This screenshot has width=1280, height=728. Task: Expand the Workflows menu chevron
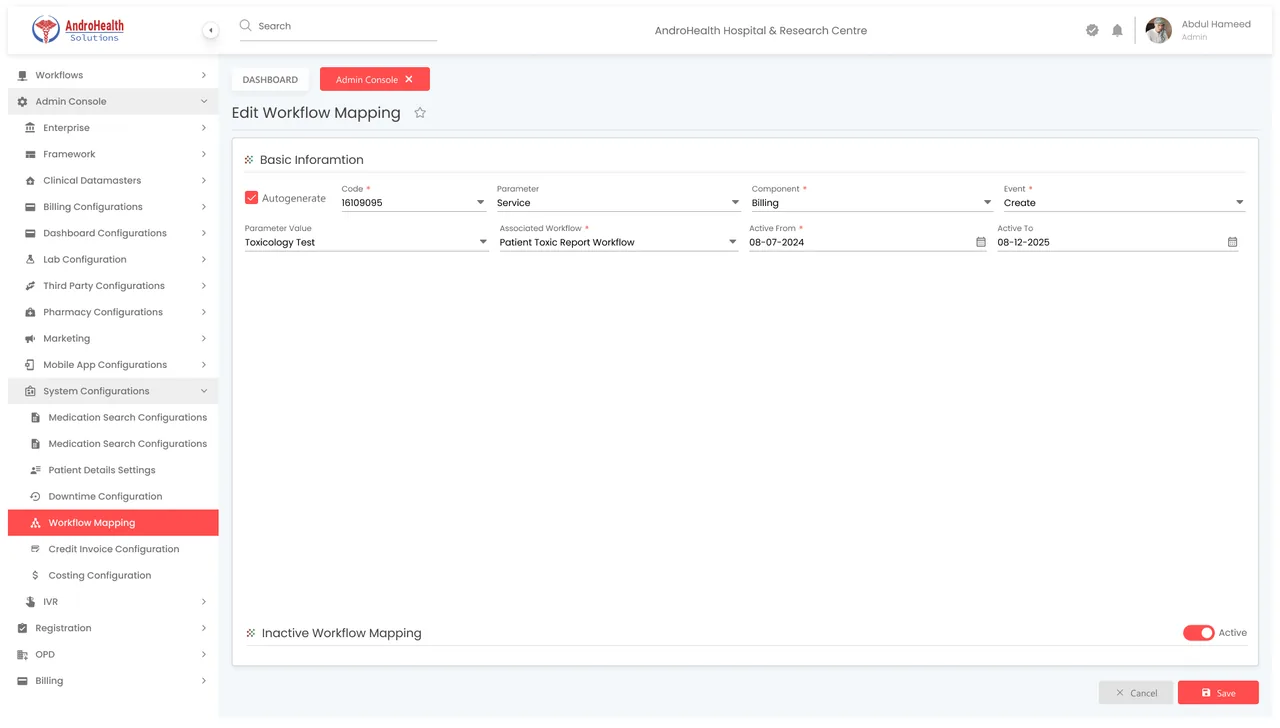(x=204, y=75)
